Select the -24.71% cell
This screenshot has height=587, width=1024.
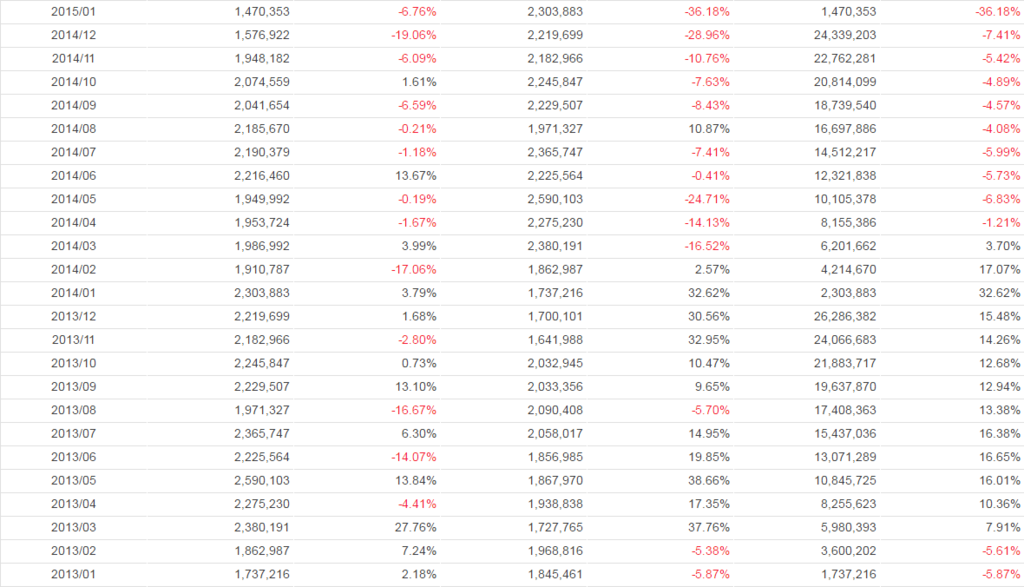coord(706,200)
